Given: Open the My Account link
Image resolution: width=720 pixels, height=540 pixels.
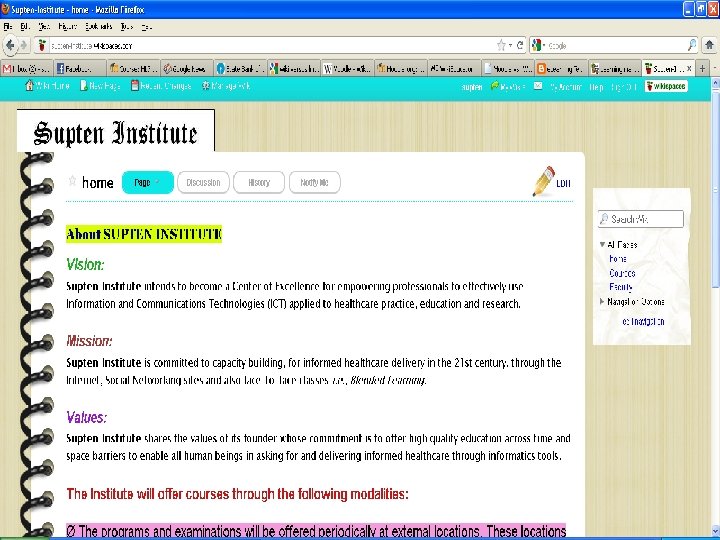Looking at the screenshot, I should pyautogui.click(x=566, y=86).
